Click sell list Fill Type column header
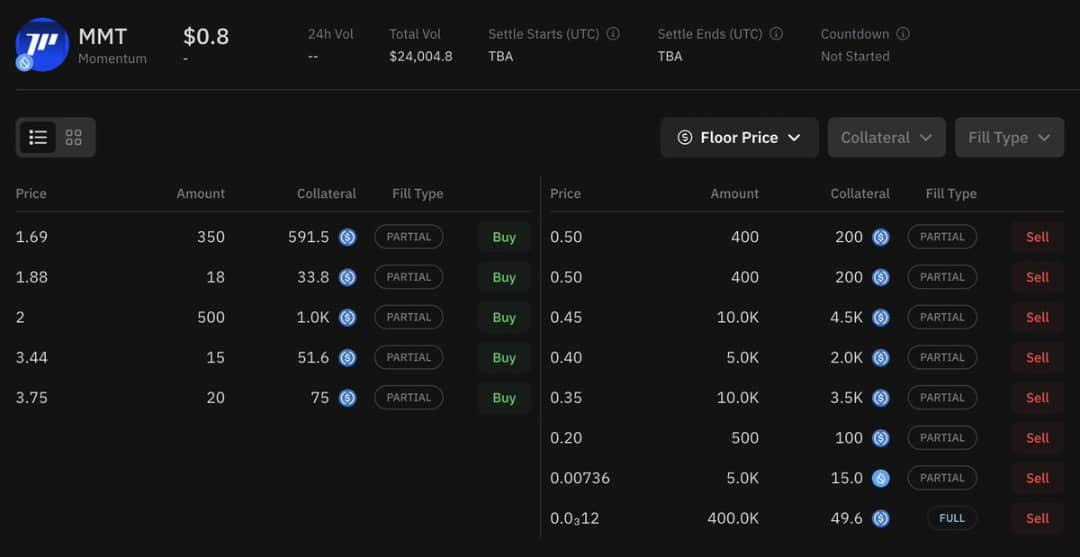This screenshot has width=1080, height=557. 951,193
